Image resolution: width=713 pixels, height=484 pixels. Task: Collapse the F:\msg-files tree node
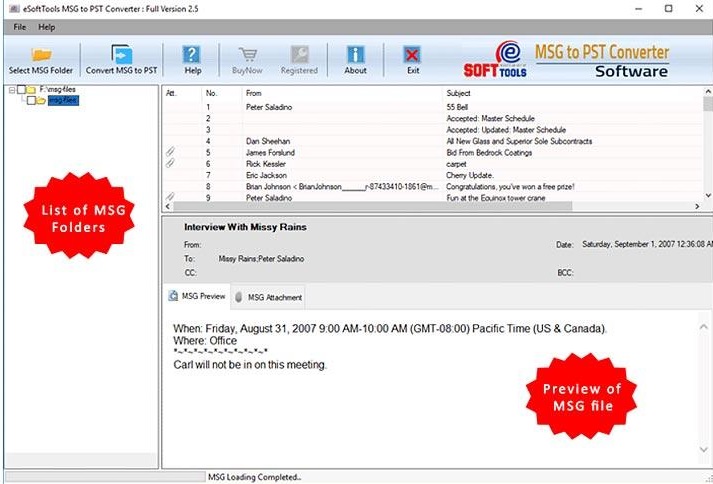(x=12, y=90)
